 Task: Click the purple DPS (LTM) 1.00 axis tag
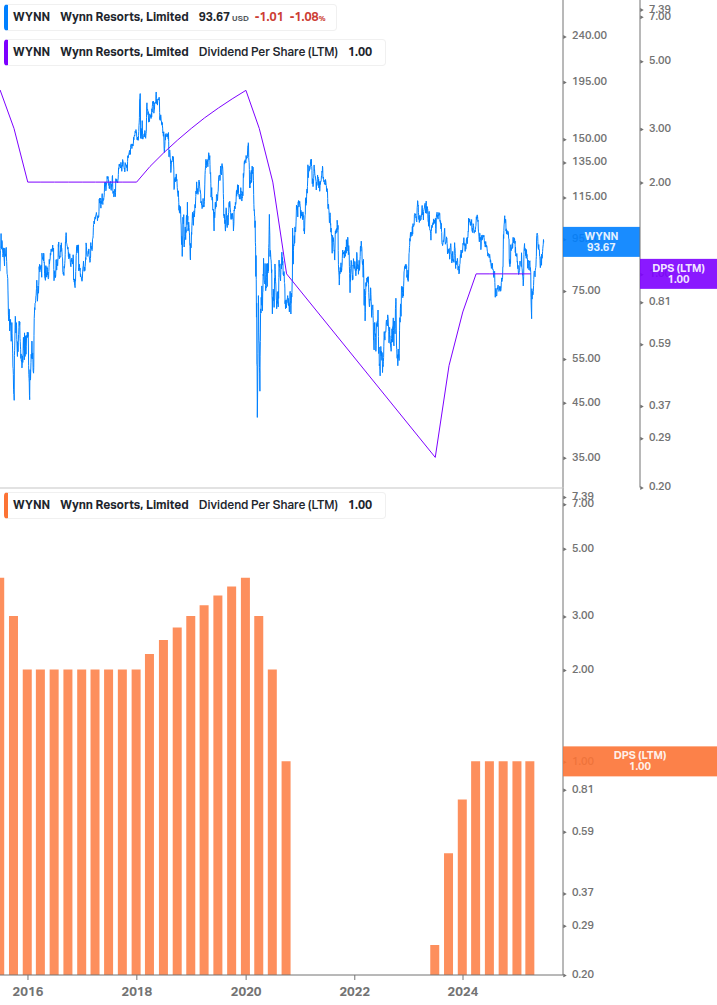(x=679, y=274)
